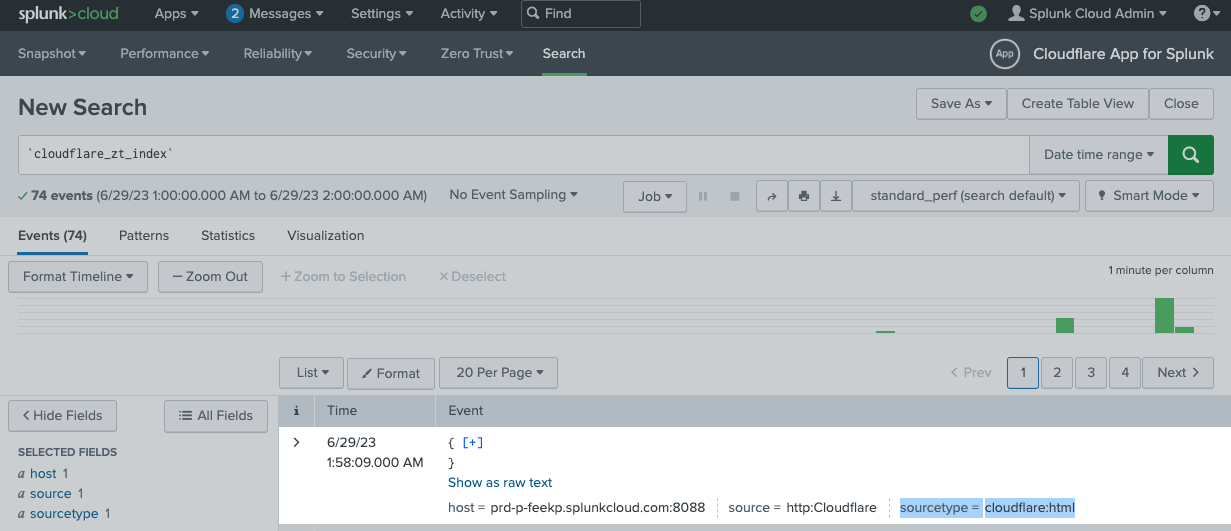Export results with download icon
The width and height of the screenshot is (1231, 531).
[836, 196]
